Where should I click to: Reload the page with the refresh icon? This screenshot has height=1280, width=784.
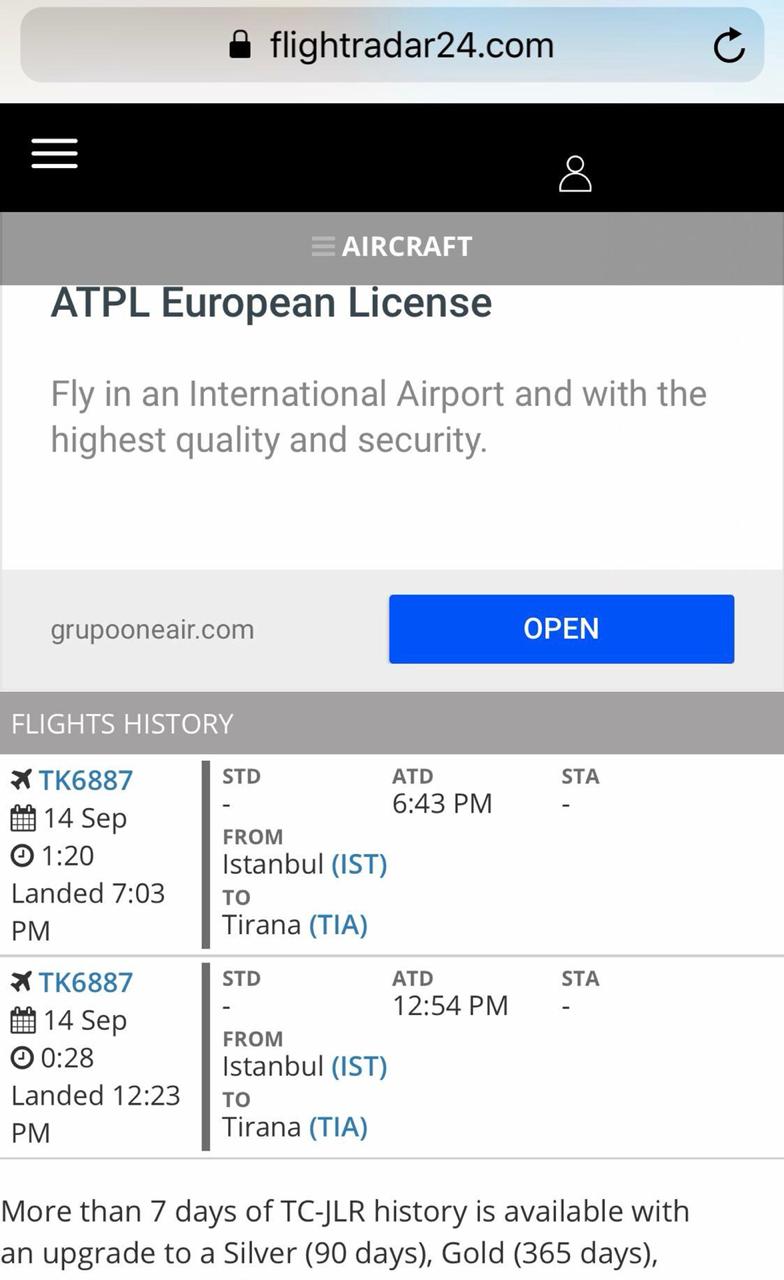(x=729, y=45)
